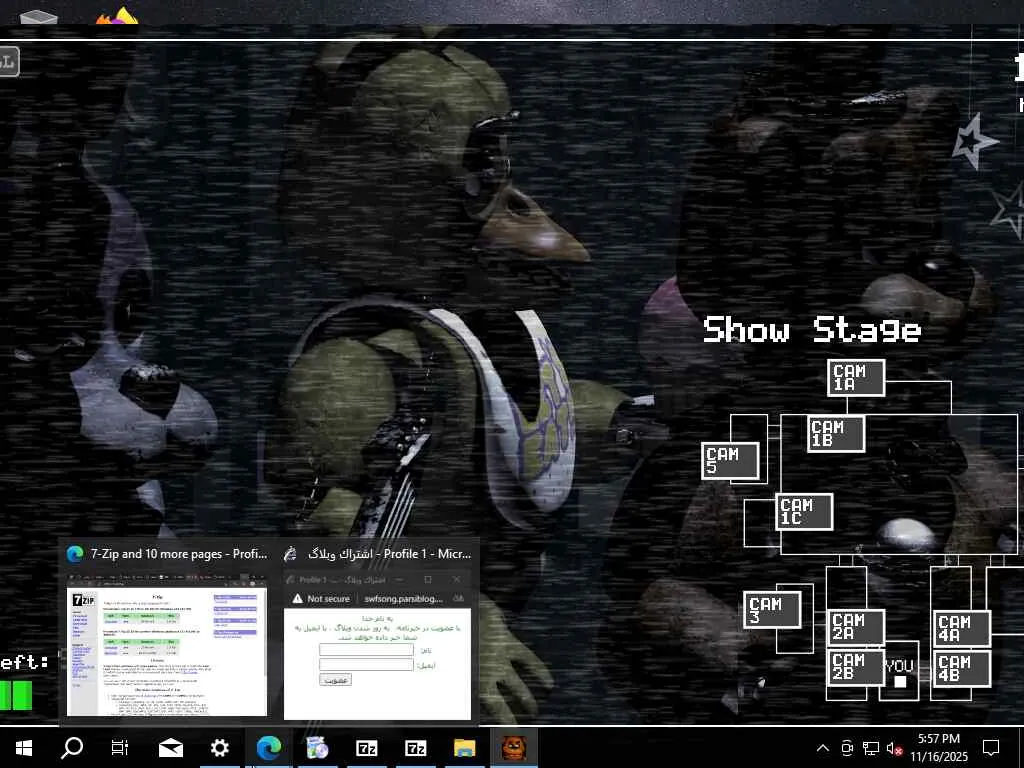Screen dimensions: 1024x768
Task: Click '7-Zip and 10 more pages' preview title
Action: pos(179,554)
